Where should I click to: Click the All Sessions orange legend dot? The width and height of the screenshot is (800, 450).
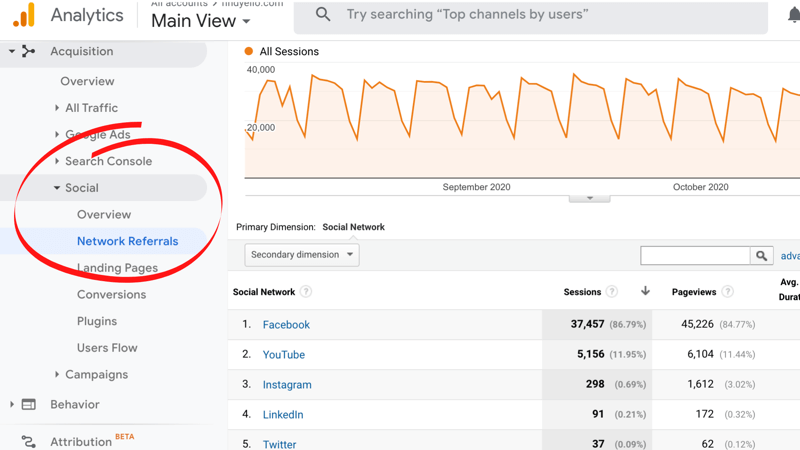click(x=248, y=51)
